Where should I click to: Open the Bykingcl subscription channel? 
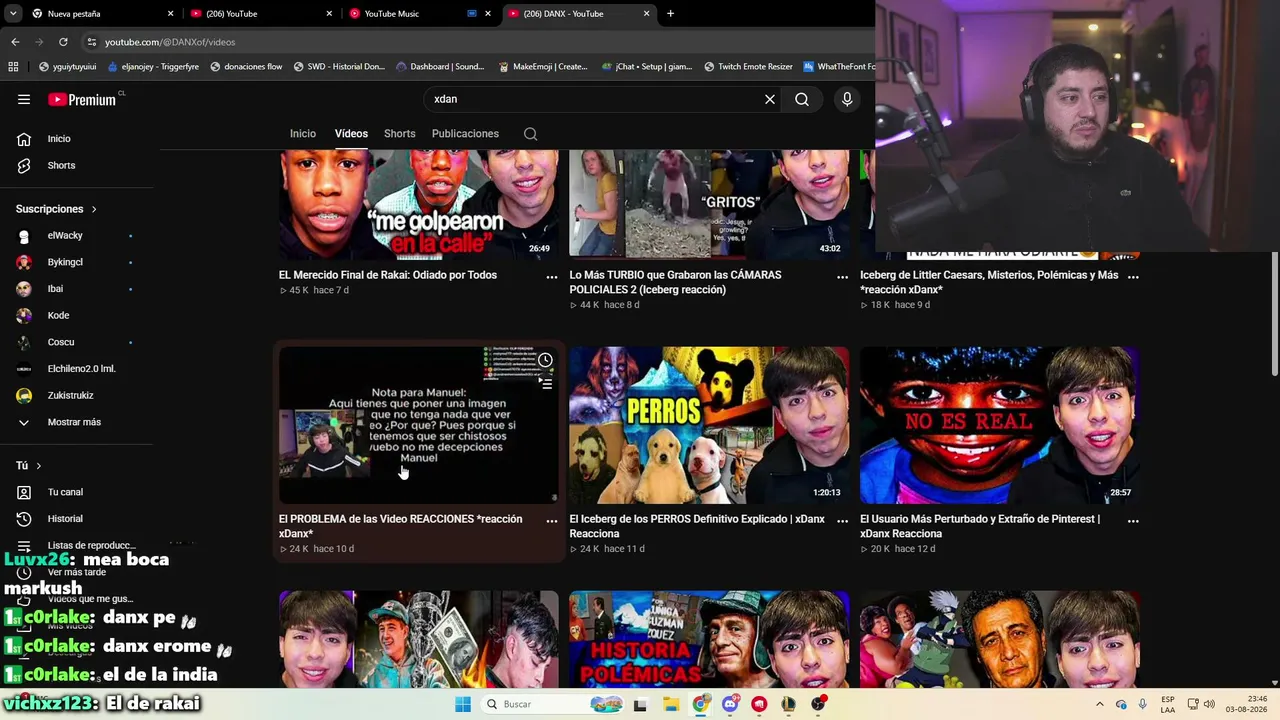coord(76,262)
